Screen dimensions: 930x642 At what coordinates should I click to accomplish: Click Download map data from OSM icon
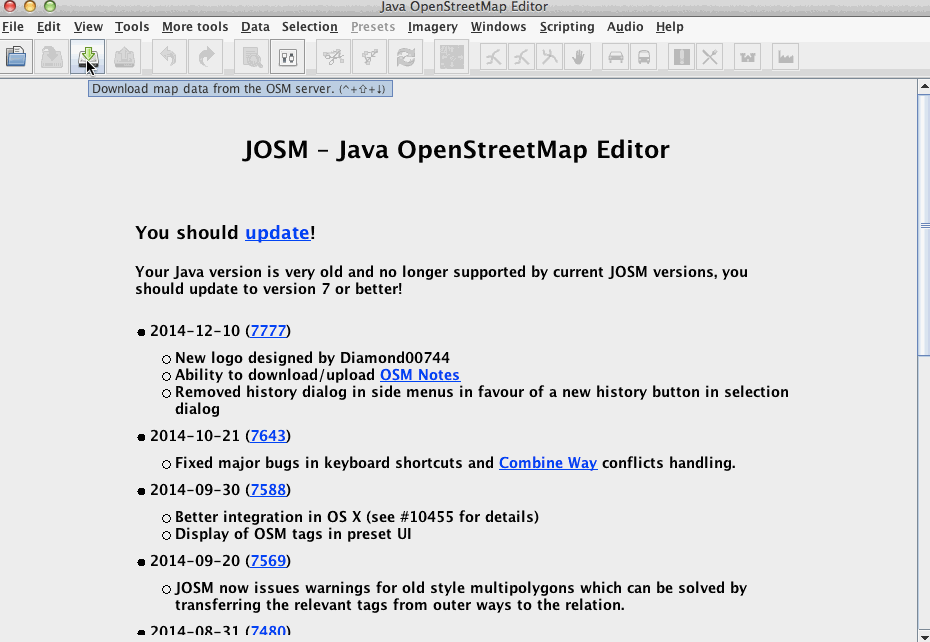pos(88,57)
